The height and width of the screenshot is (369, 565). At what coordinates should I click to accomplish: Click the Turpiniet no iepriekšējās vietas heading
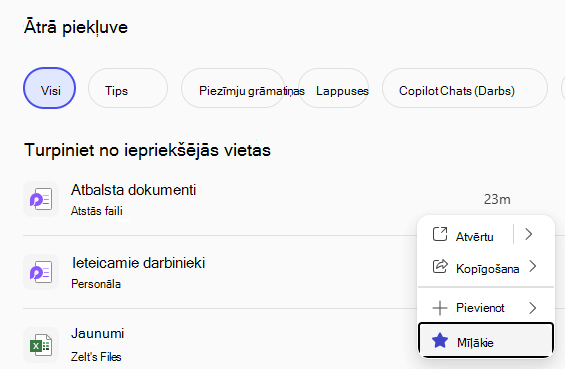click(147, 150)
